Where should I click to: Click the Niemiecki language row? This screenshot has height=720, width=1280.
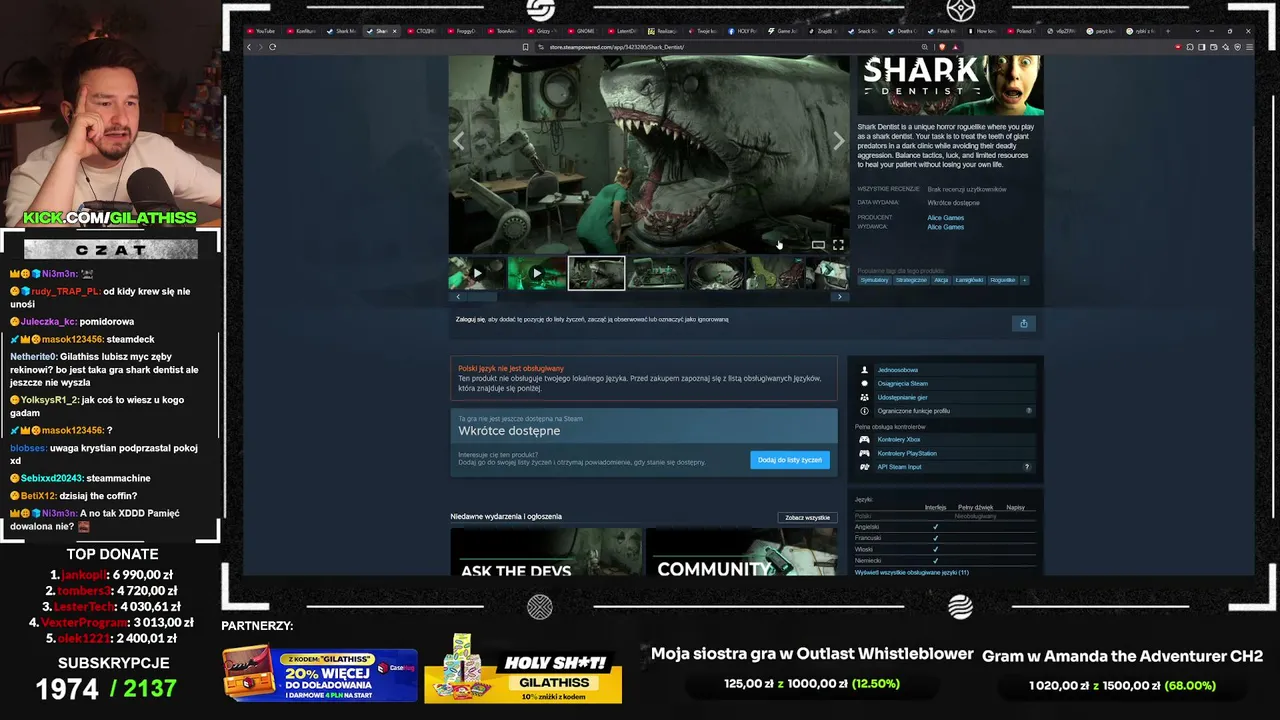click(x=945, y=560)
